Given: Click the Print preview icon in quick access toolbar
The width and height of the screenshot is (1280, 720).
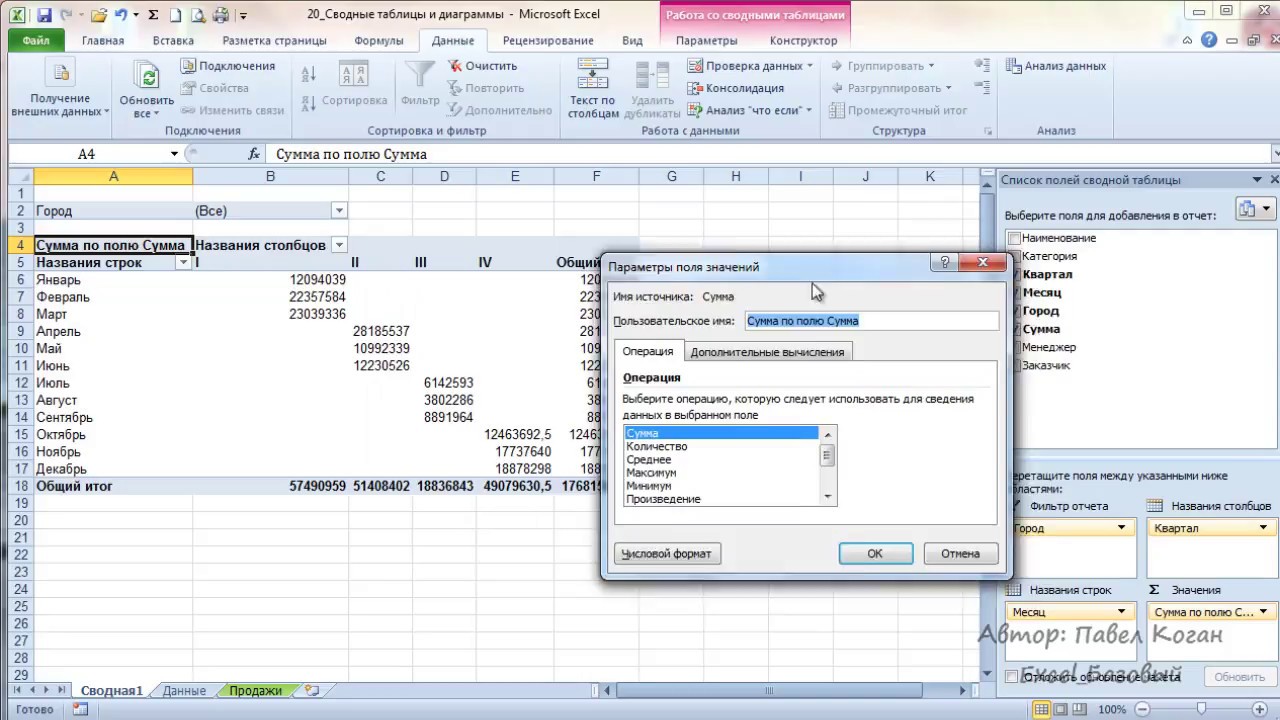Looking at the screenshot, I should 198,15.
